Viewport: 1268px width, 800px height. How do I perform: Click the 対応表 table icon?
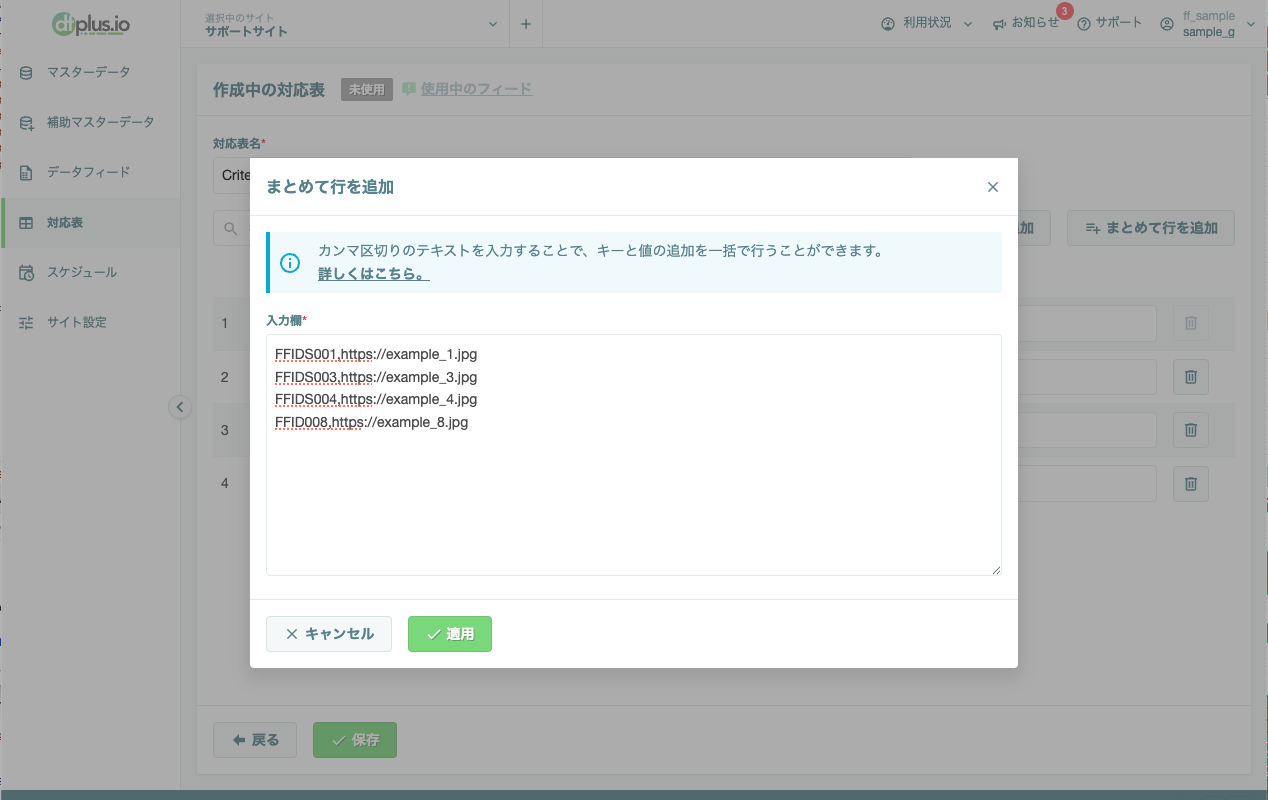(x=27, y=223)
